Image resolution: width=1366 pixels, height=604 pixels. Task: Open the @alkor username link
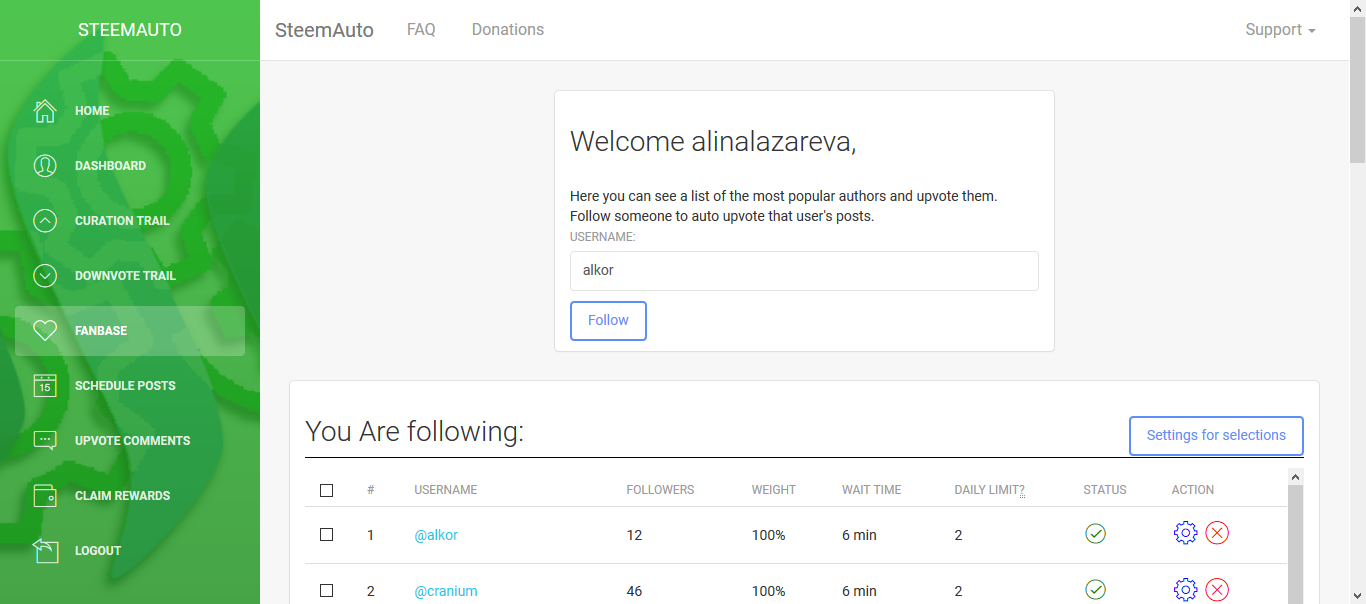coord(436,535)
